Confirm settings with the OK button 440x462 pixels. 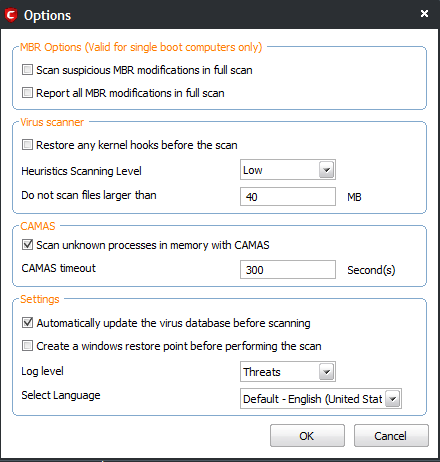point(307,436)
